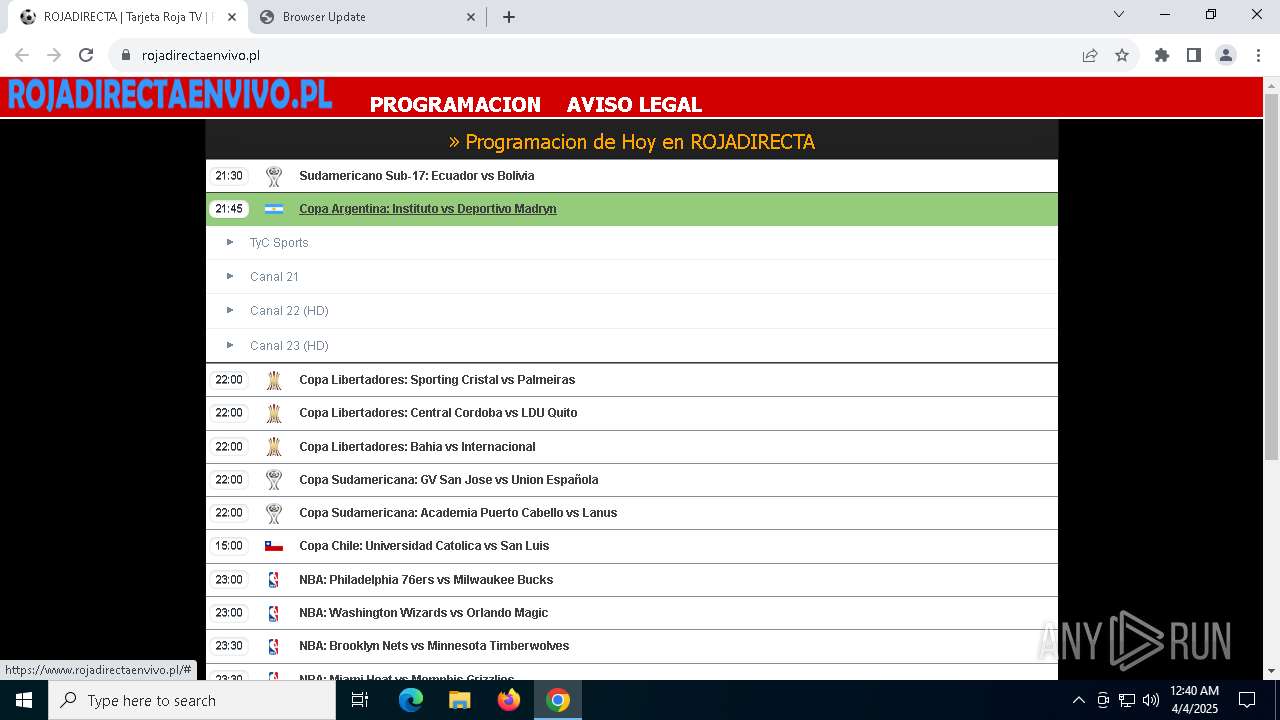
Task: Open the TyC Sports channel link
Action: [279, 243]
